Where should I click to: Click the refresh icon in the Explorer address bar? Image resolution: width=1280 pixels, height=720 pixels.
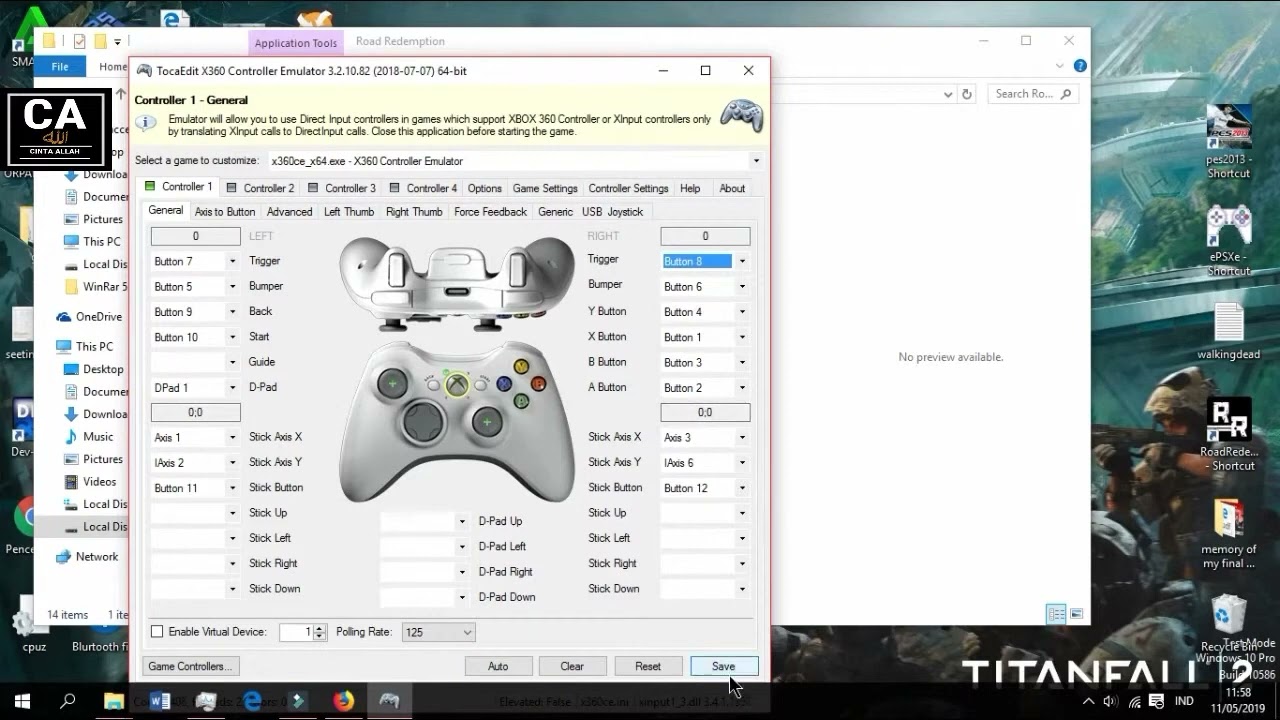tap(966, 94)
